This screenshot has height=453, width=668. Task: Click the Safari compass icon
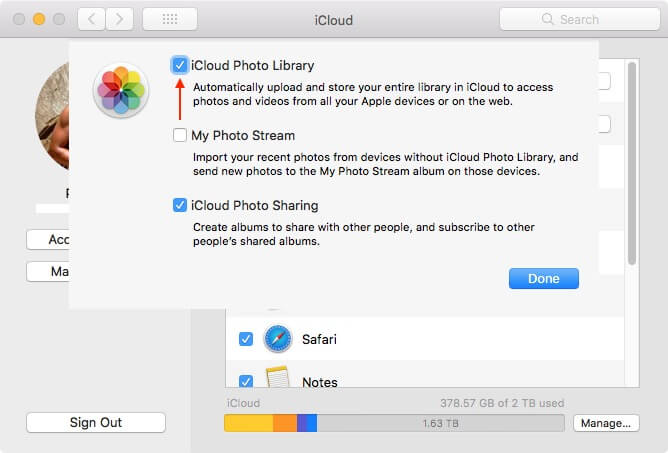click(278, 339)
